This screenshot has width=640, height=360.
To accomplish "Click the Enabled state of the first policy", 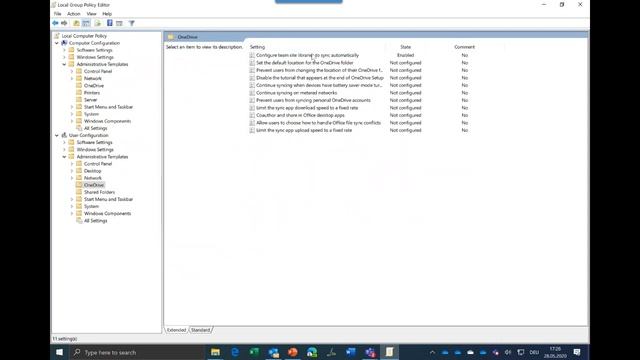I will pos(405,55).
